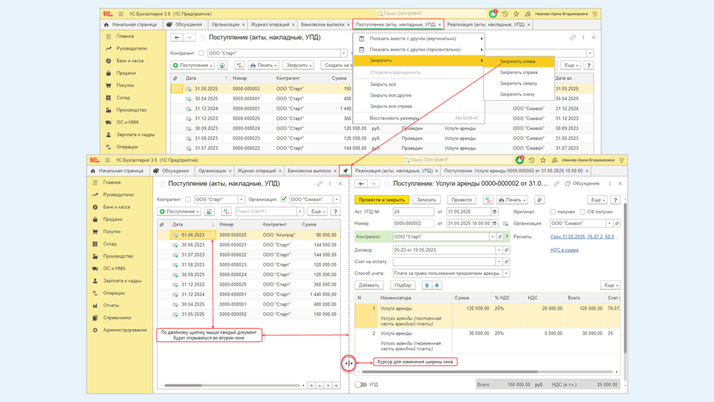Image resolution: width=714 pixels, height=402 pixels.
Task: Choose 'Закрепить справа' in the submenu
Action: [518, 72]
